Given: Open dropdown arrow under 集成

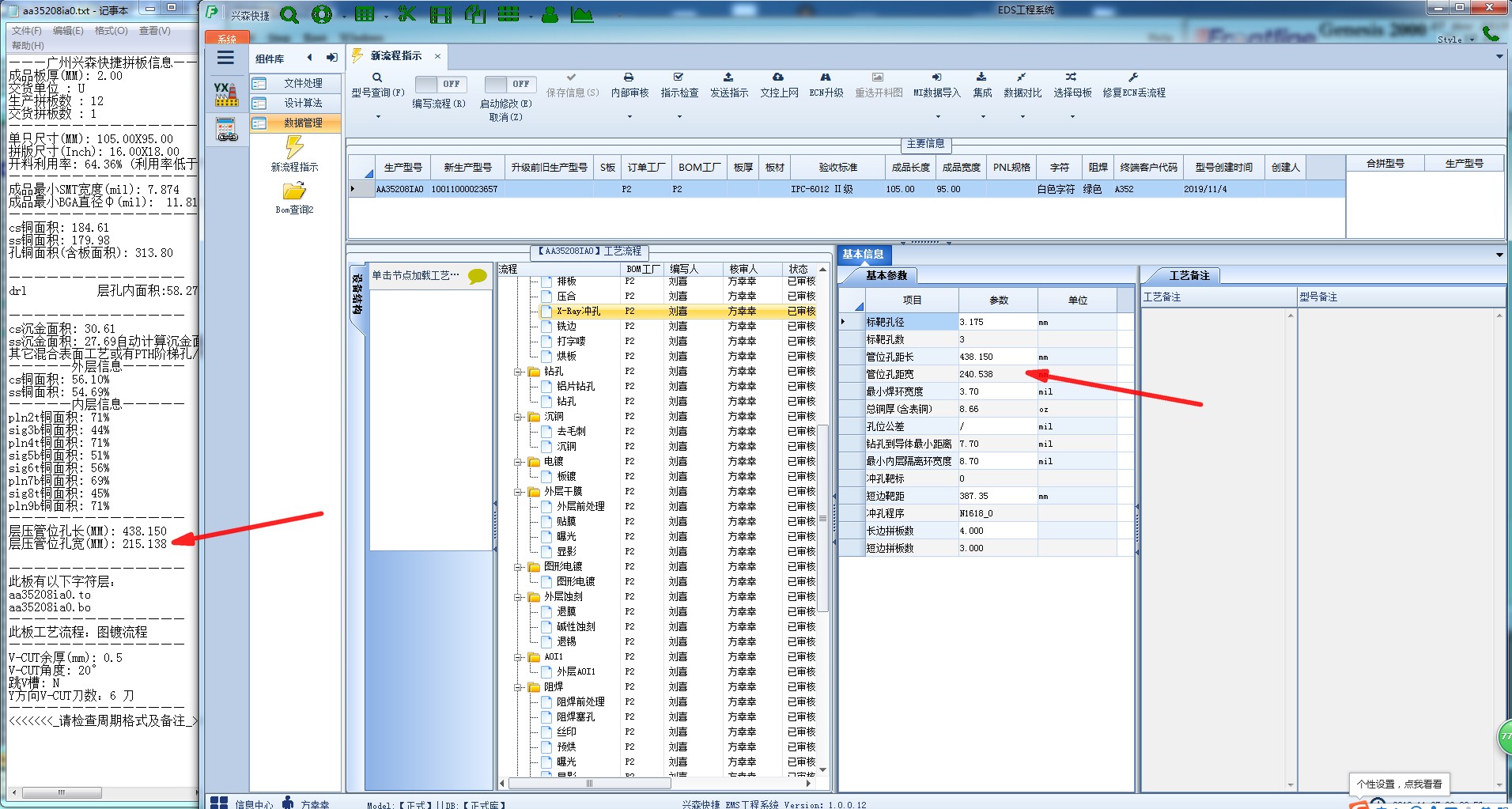Looking at the screenshot, I should tap(983, 117).
